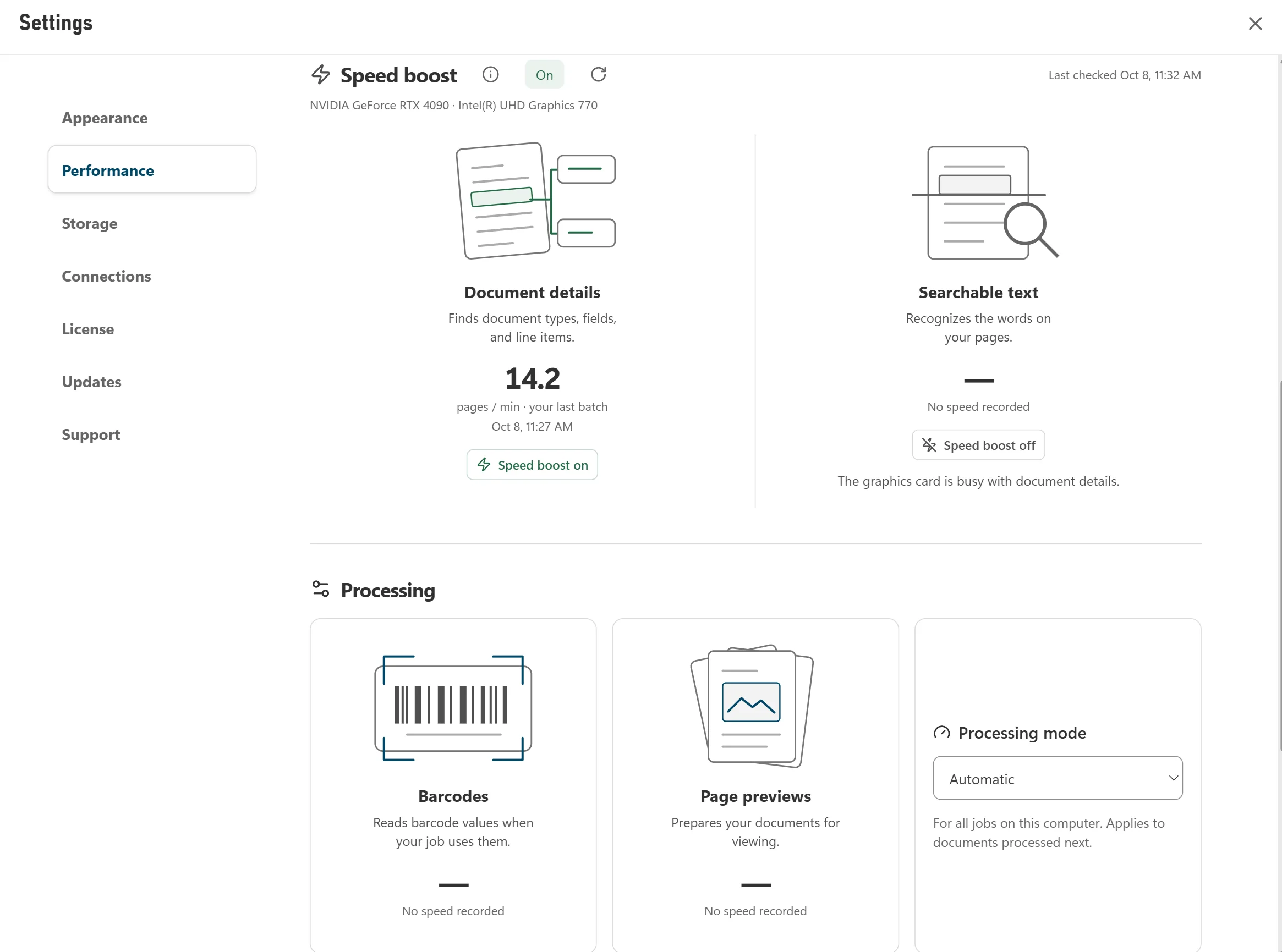This screenshot has width=1282, height=952.
Task: Click the 14.2 pages per minute value
Action: 532,378
